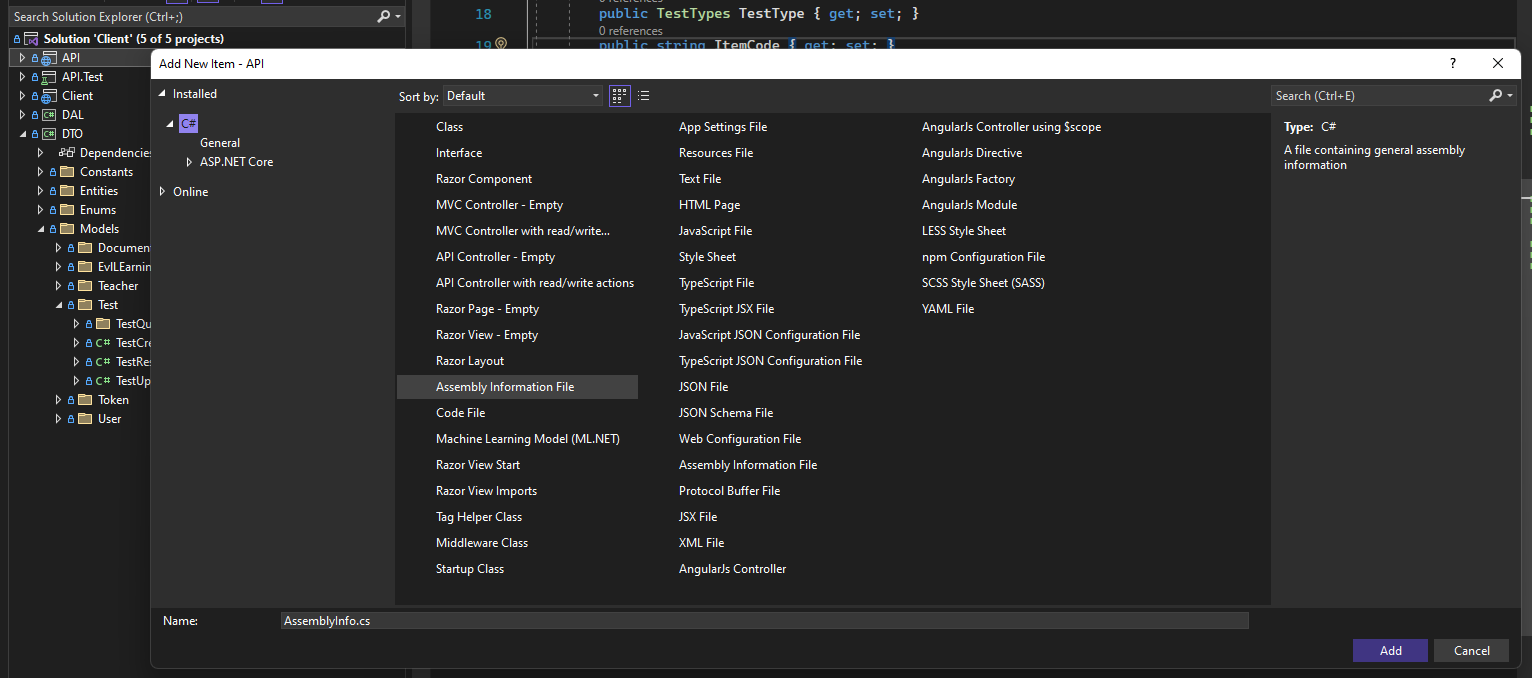Choose the API Controller - Empty template
The width and height of the screenshot is (1532, 678).
coord(495,257)
